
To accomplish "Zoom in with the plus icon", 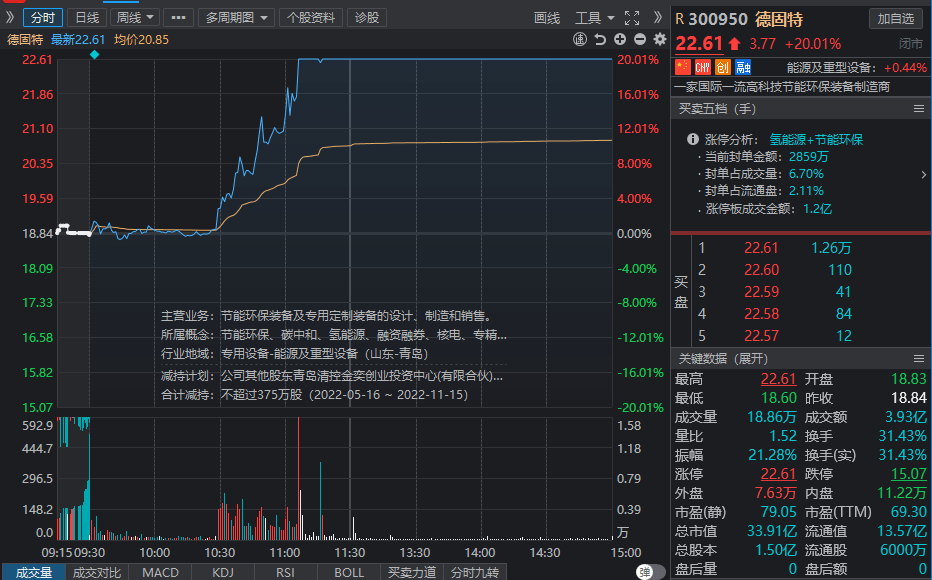I will coord(620,39).
